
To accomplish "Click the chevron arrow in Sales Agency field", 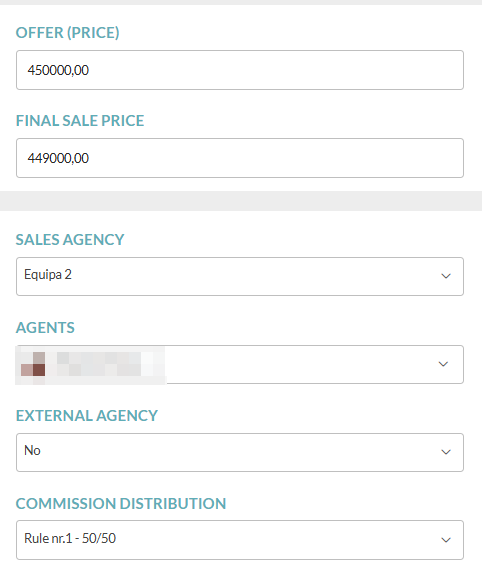I will [x=446, y=276].
